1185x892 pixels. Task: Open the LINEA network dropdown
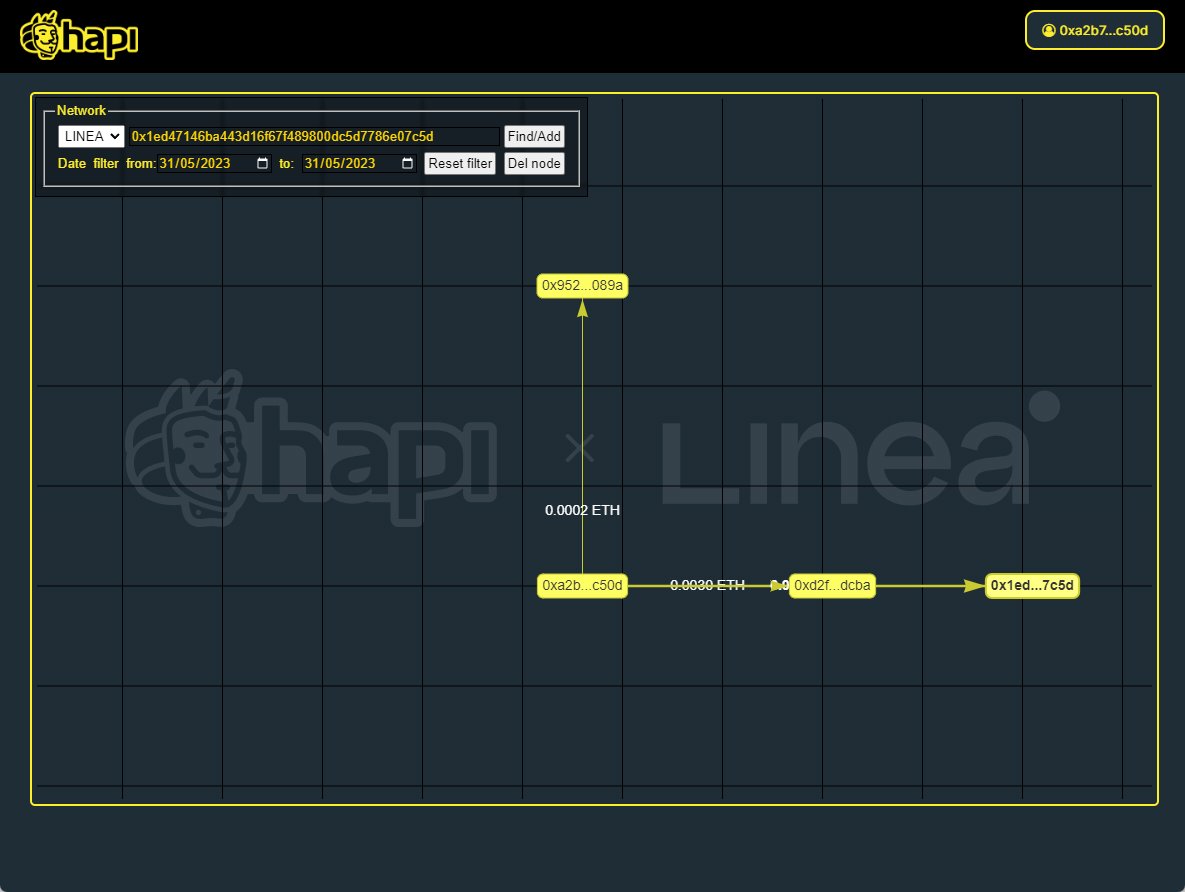point(91,136)
